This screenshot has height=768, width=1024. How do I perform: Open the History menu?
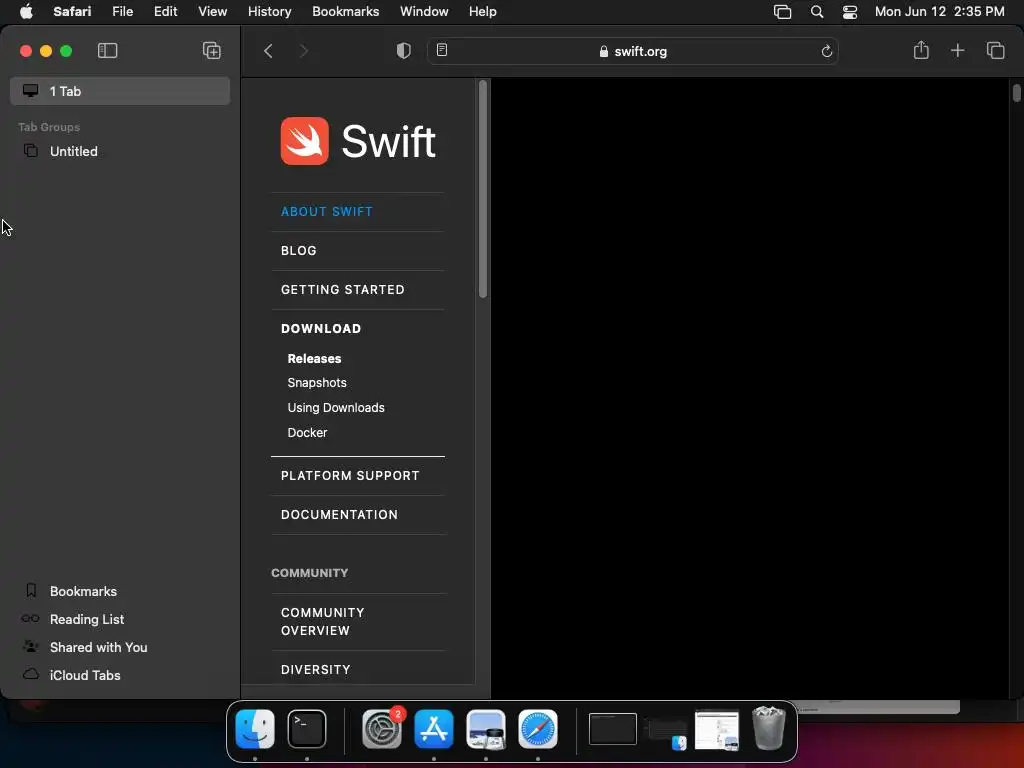point(269,12)
